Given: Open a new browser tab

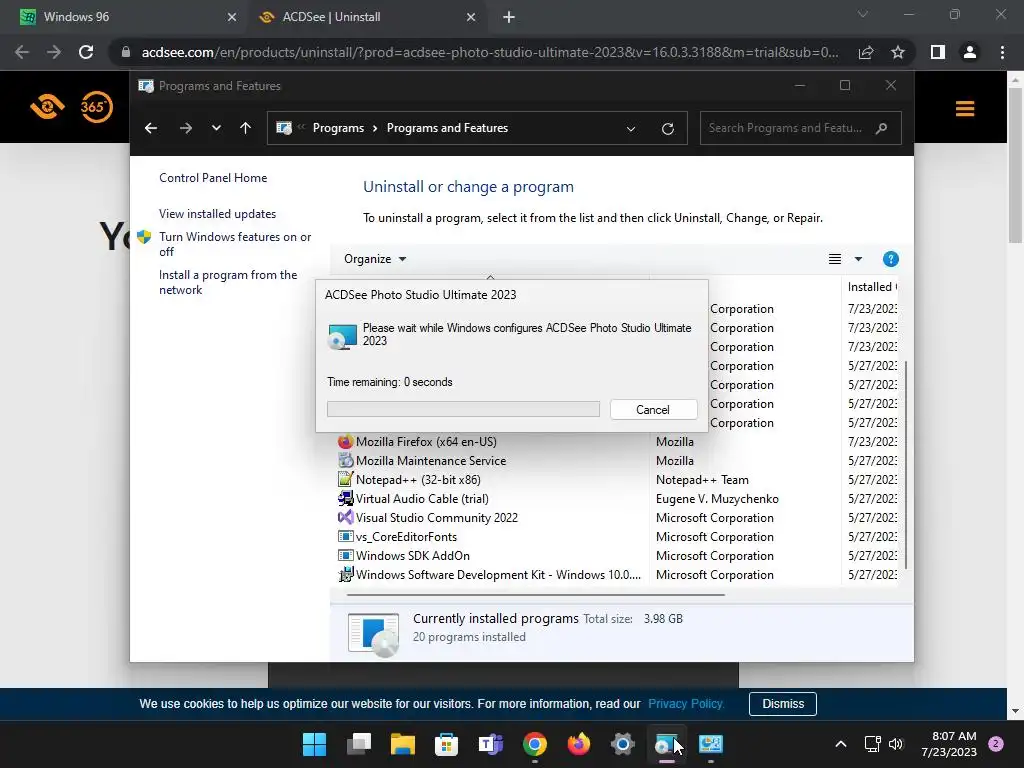Looking at the screenshot, I should coord(509,18).
